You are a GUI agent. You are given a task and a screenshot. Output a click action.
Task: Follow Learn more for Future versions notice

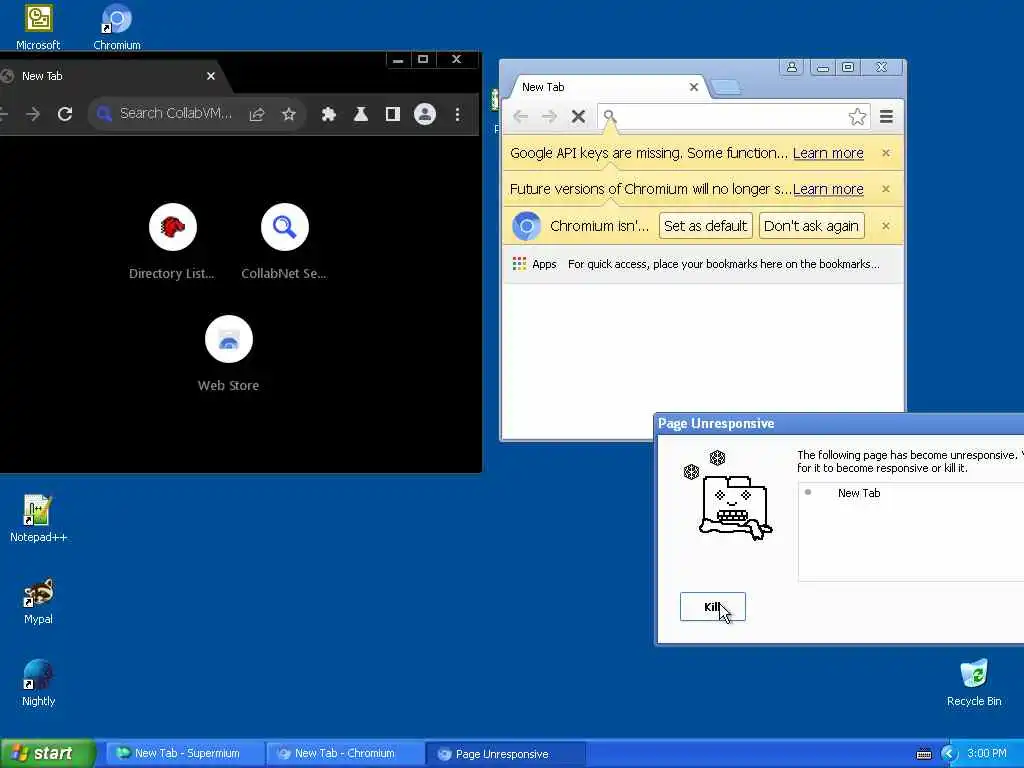pyautogui.click(x=828, y=189)
